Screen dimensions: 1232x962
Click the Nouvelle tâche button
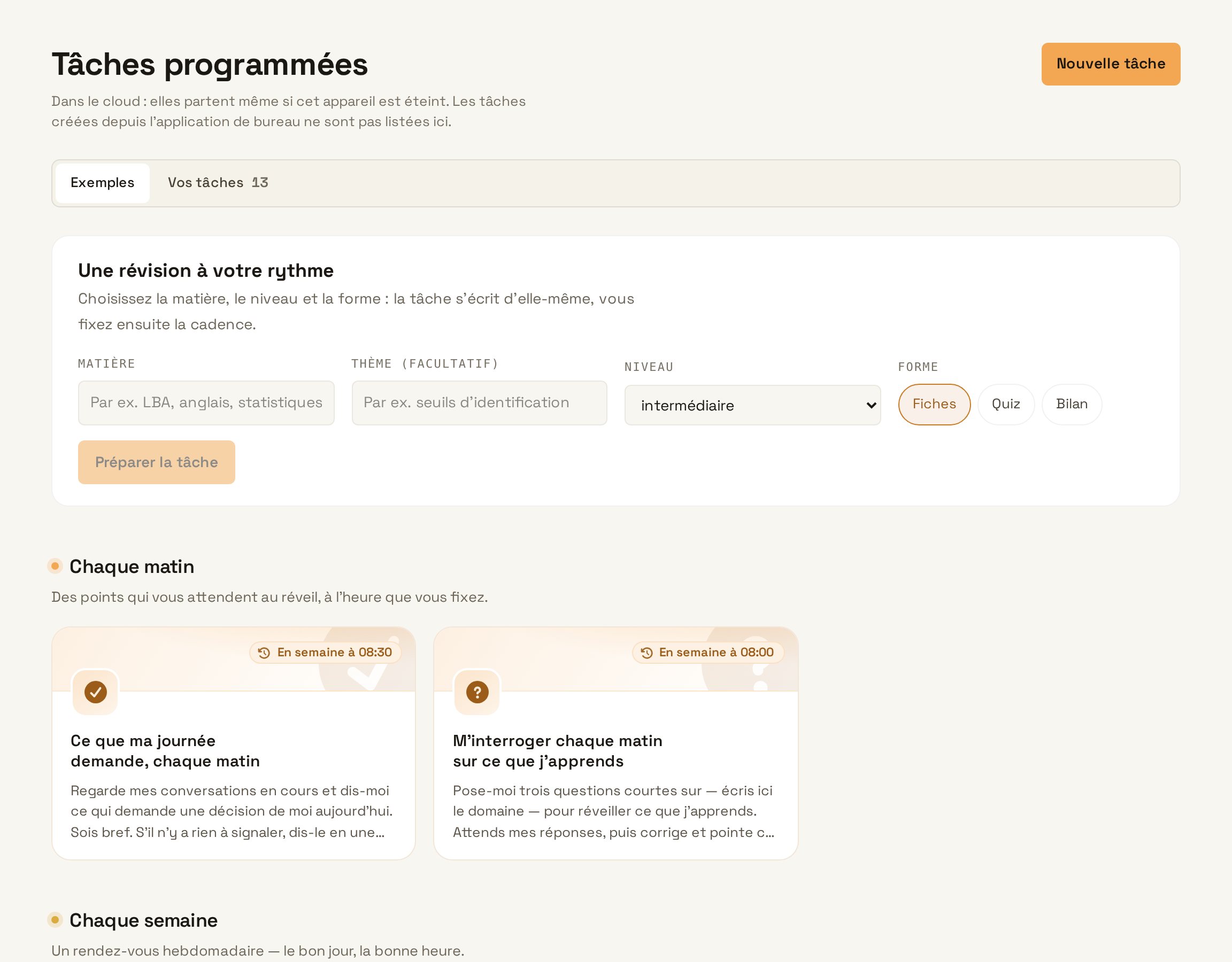[1111, 64]
